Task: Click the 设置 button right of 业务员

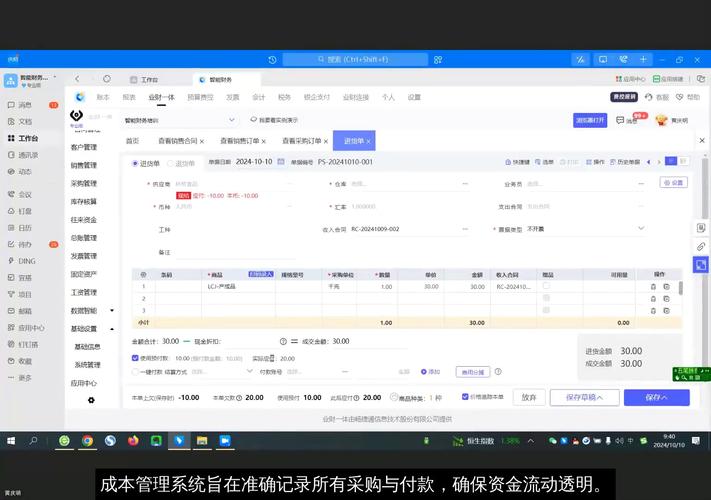Action: tap(673, 183)
